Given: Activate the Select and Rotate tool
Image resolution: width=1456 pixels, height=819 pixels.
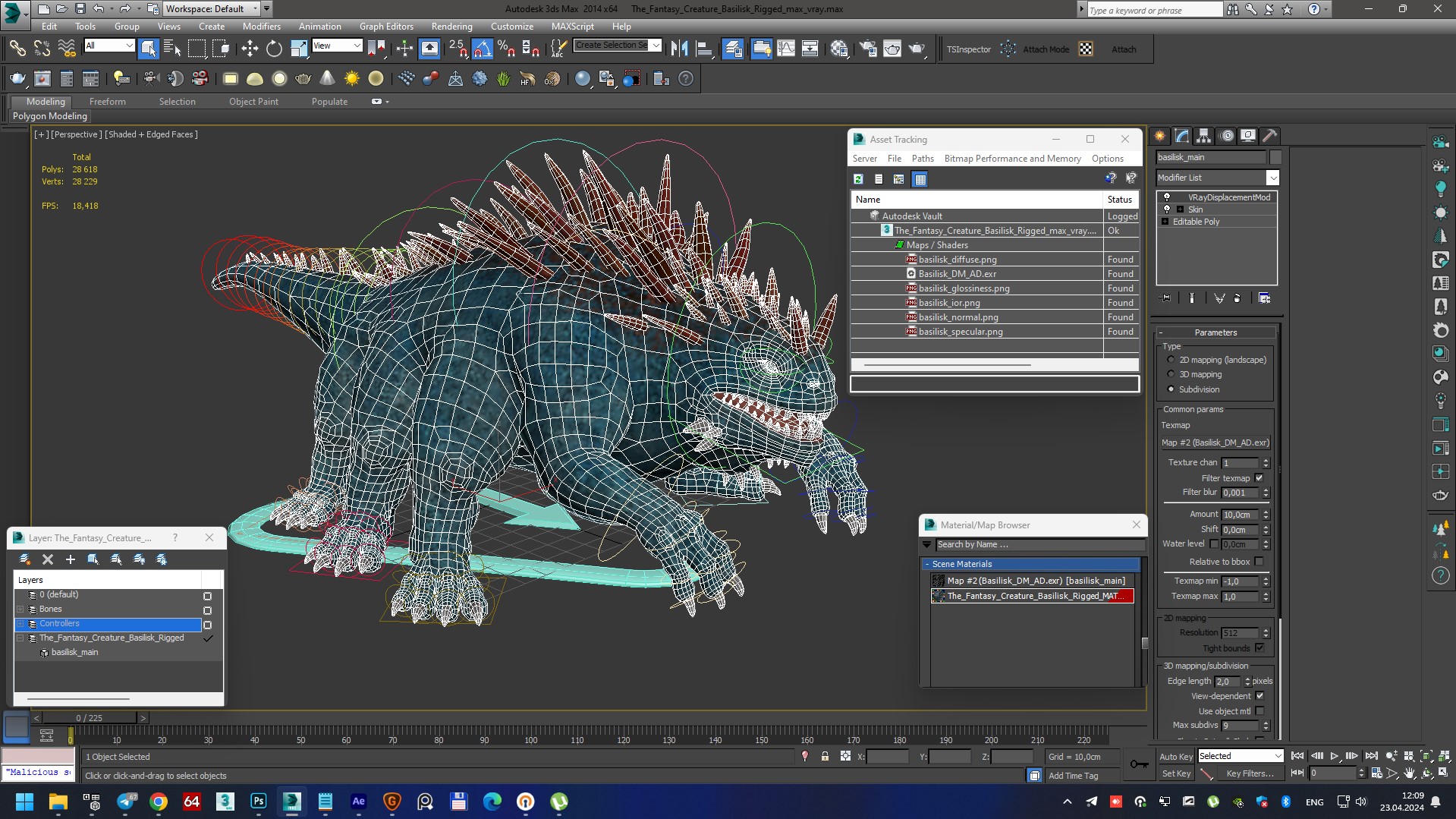Looking at the screenshot, I should tap(274, 49).
